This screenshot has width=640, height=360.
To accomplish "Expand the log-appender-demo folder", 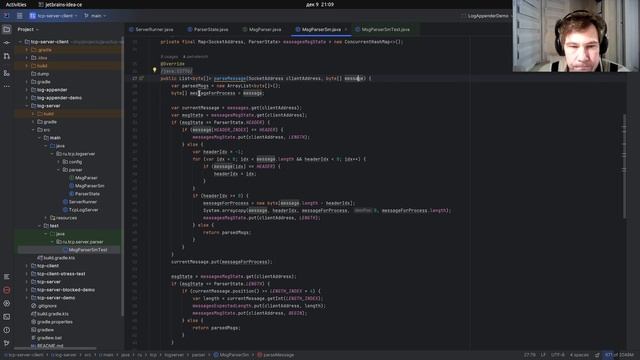I will (x=27, y=98).
